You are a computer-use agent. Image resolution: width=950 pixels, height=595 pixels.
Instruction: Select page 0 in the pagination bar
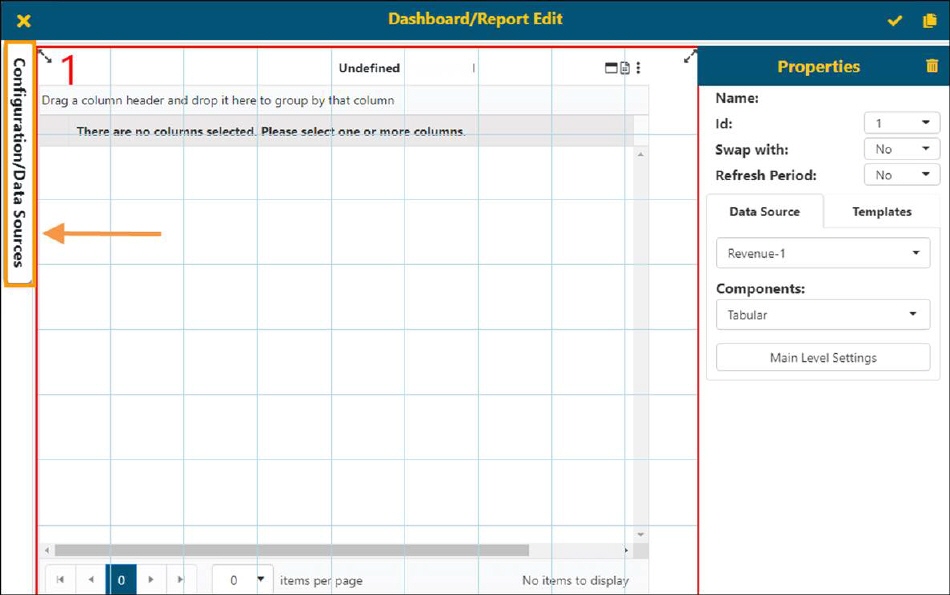pyautogui.click(x=121, y=579)
